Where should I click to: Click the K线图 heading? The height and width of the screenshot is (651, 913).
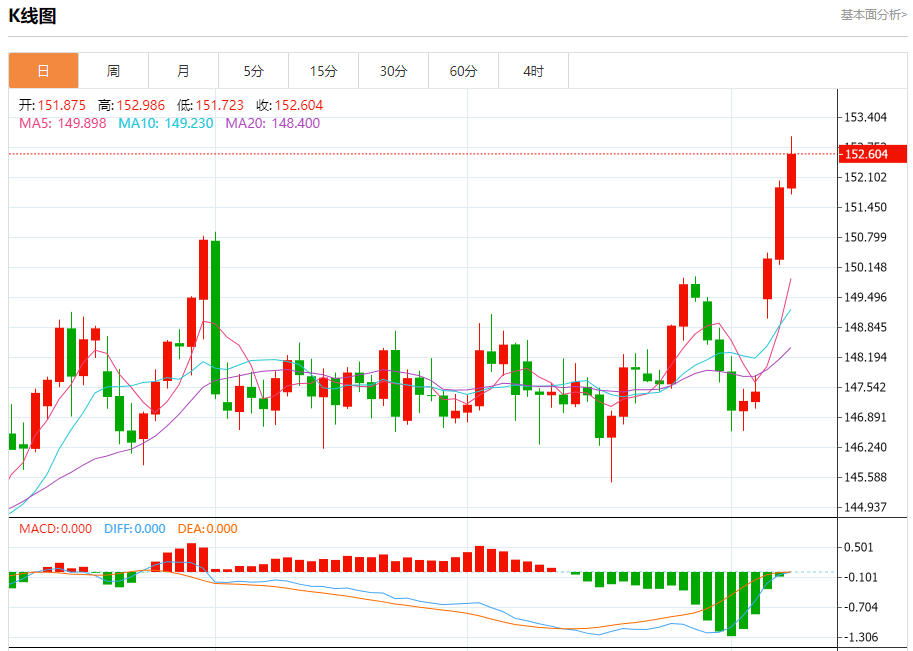pos(33,16)
